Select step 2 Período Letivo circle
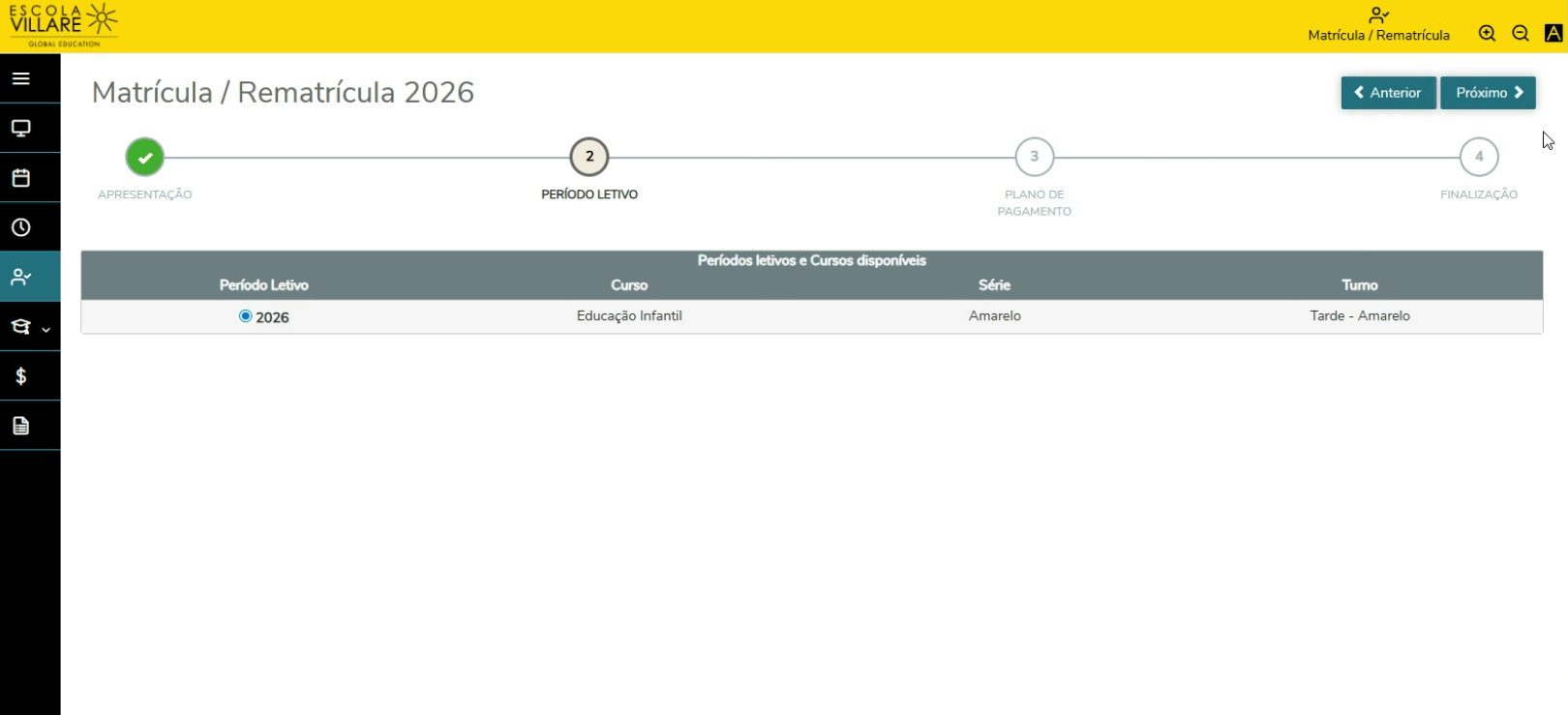 point(589,157)
